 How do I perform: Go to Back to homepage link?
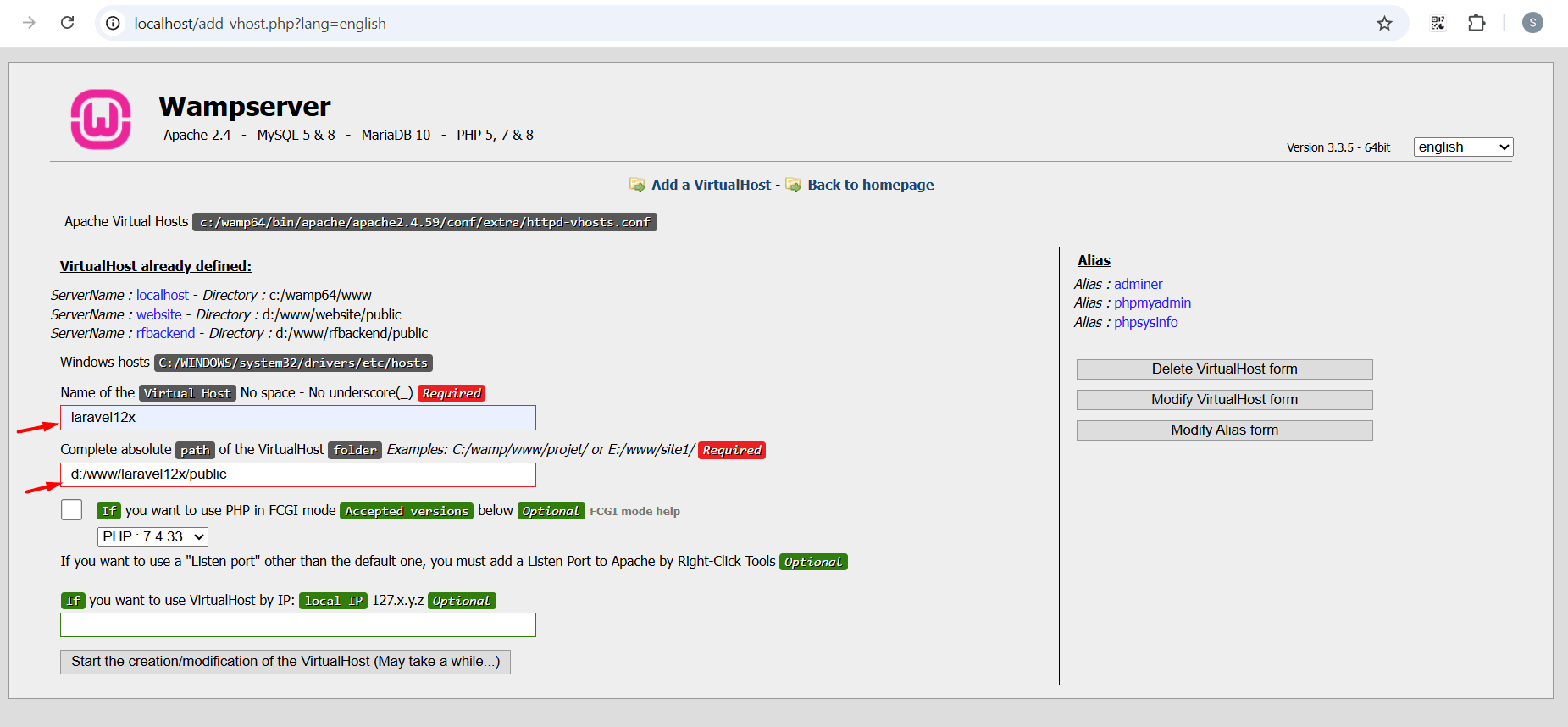click(x=870, y=185)
